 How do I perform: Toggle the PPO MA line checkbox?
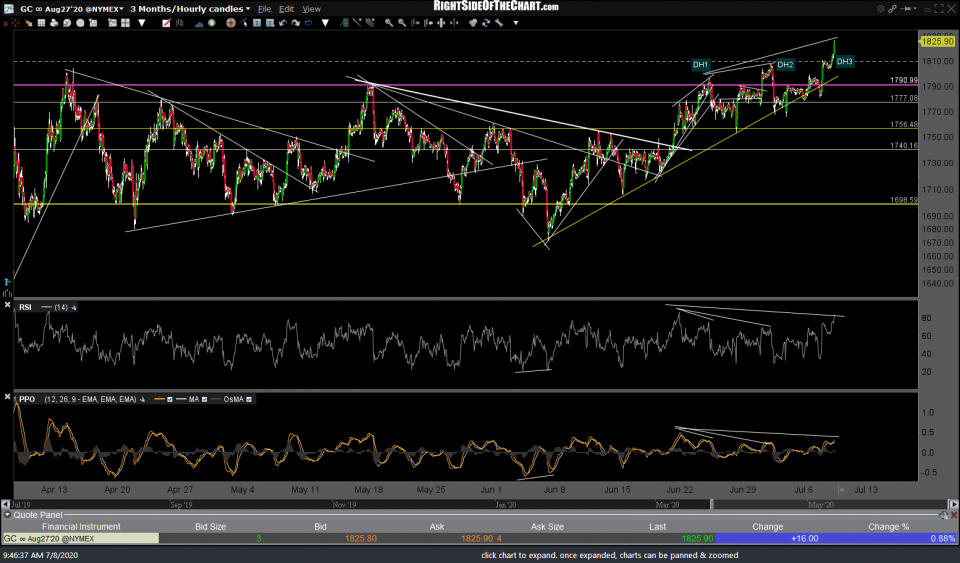tap(205, 399)
